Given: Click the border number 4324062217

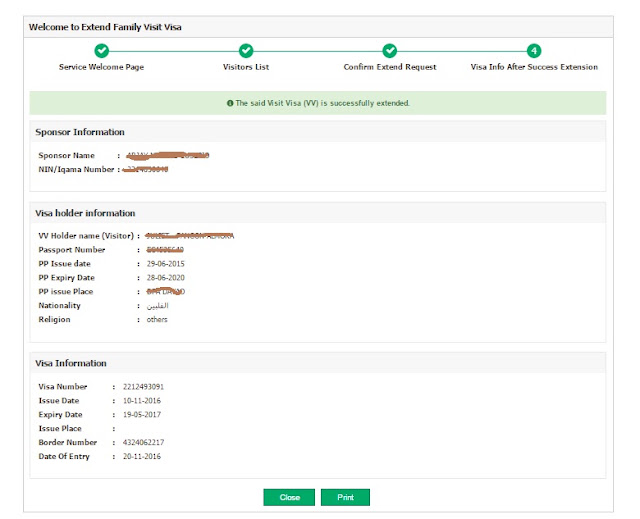Looking at the screenshot, I should pos(143,442).
